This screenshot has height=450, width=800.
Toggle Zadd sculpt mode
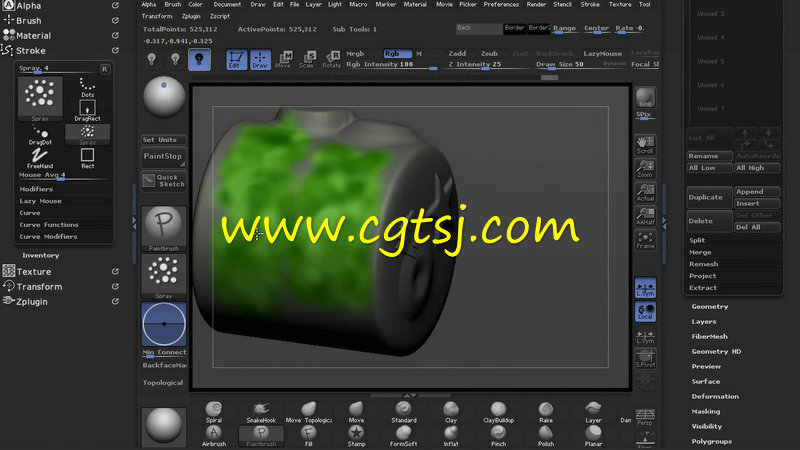point(457,54)
